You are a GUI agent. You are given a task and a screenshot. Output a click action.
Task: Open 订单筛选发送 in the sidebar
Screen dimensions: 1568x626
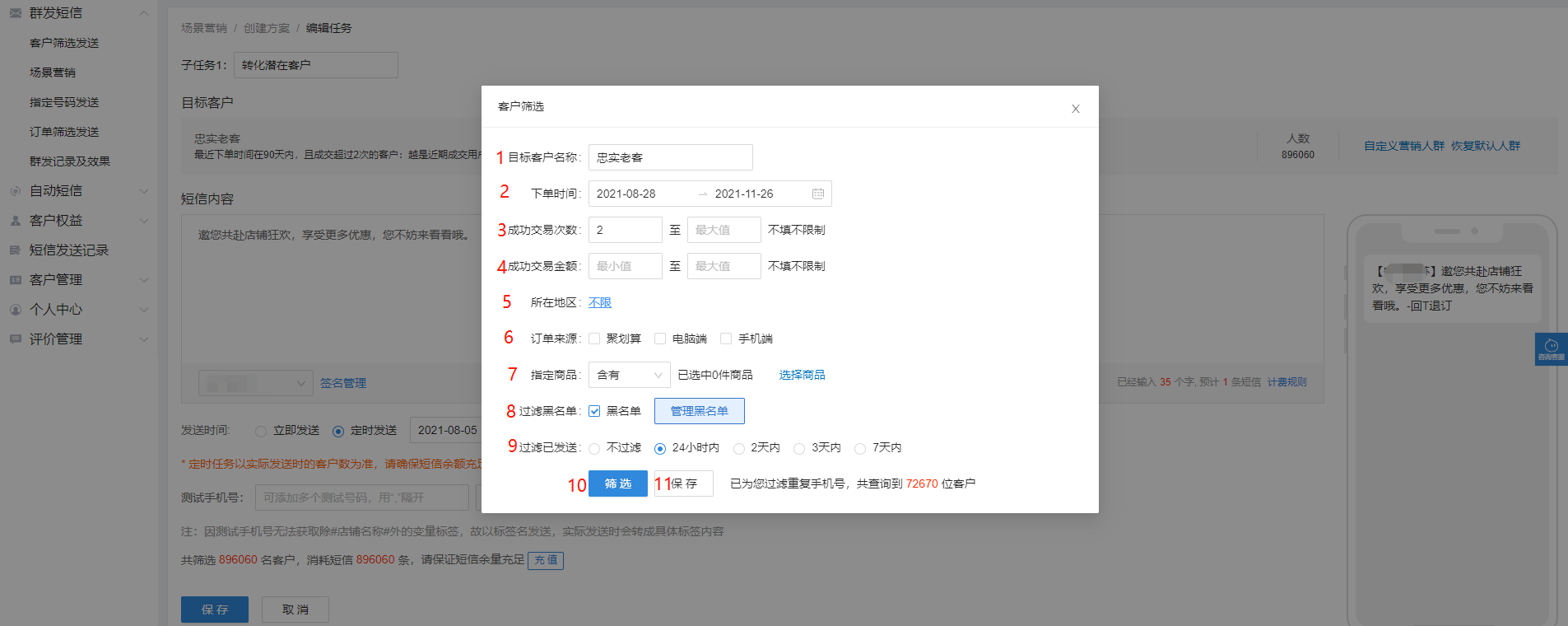coord(64,132)
